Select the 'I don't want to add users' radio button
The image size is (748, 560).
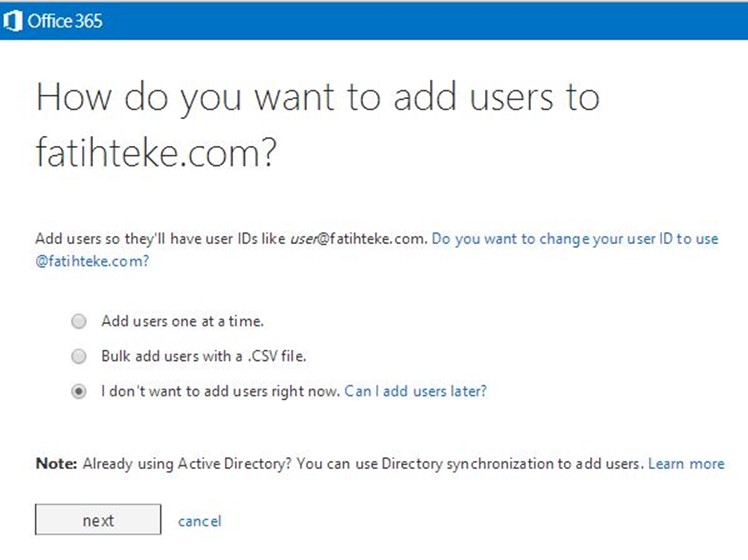(x=79, y=392)
